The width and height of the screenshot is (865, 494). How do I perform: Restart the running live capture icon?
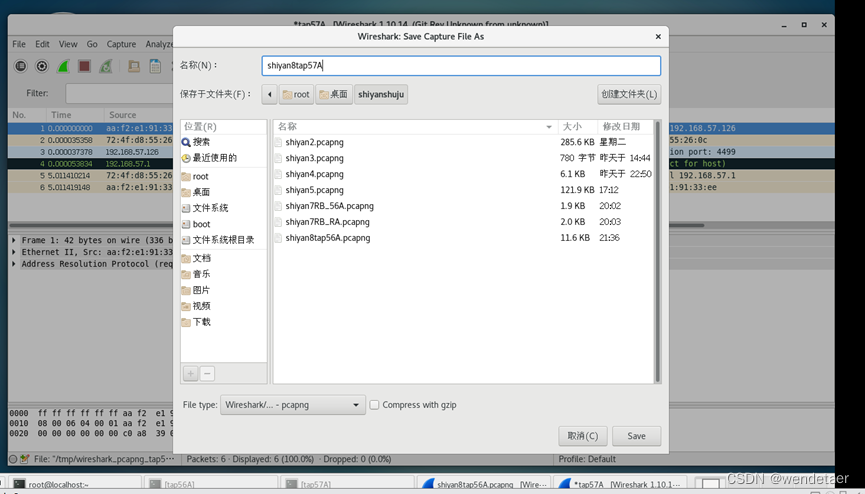(x=105, y=66)
